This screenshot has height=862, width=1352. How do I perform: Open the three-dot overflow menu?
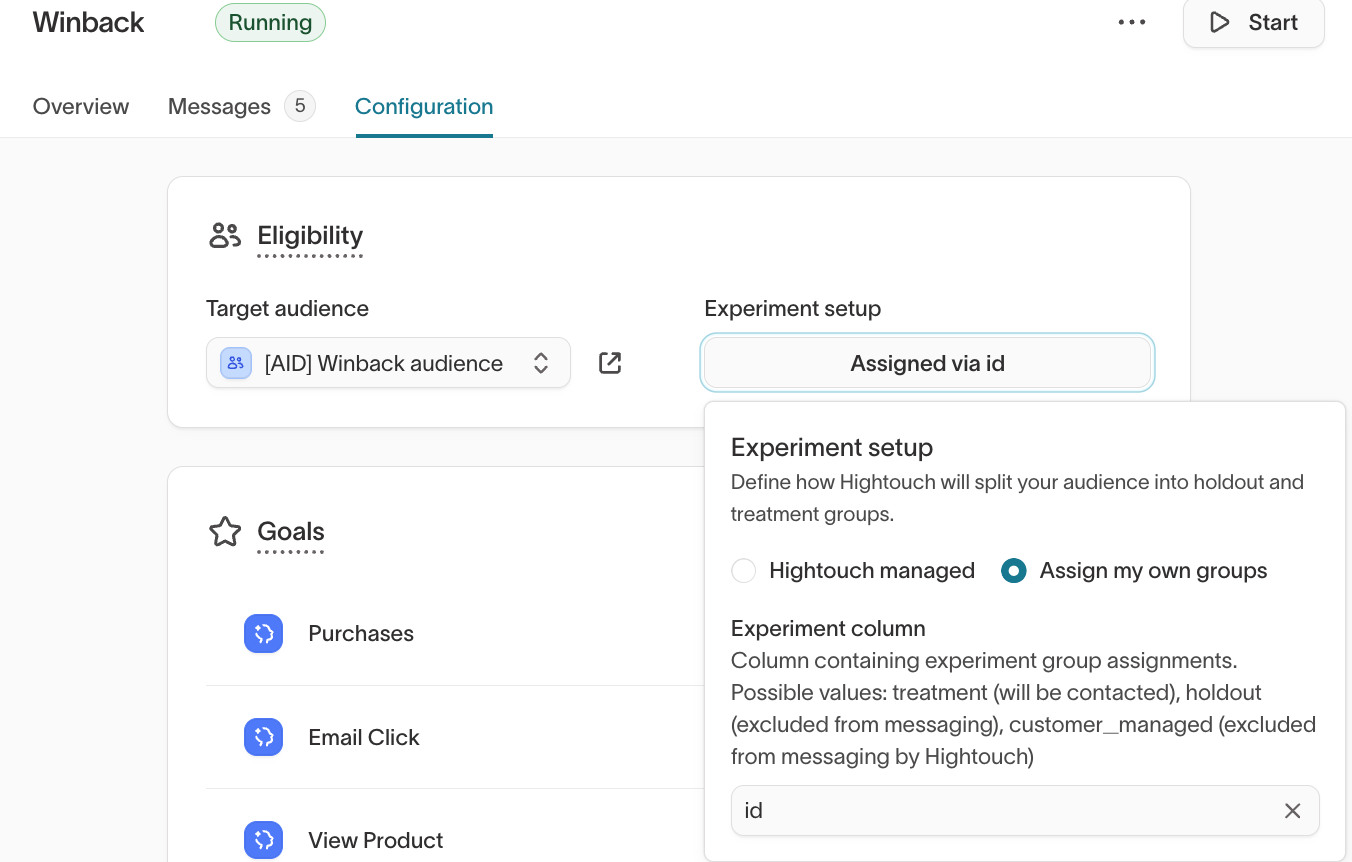click(1132, 22)
